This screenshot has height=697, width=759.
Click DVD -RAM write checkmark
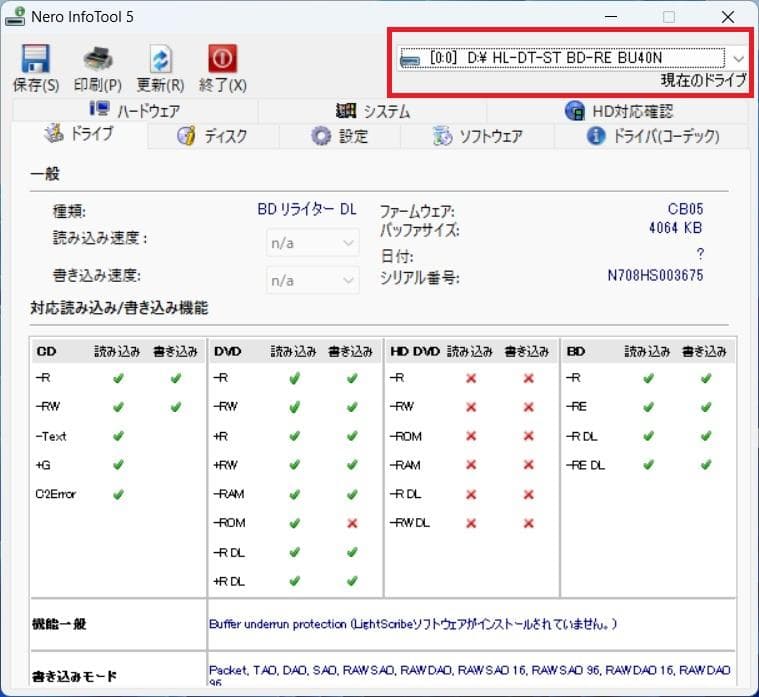(x=352, y=494)
